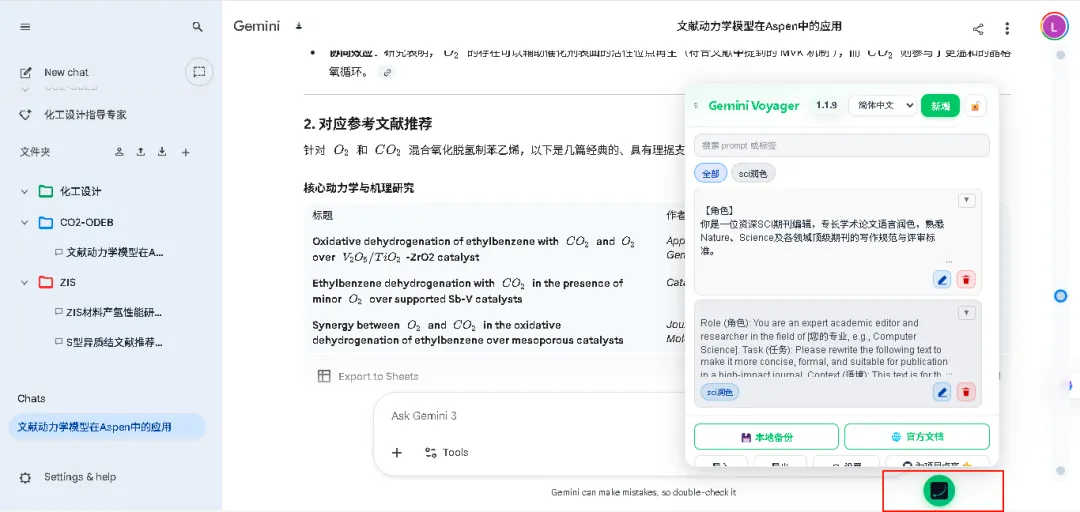Delete the 【角色】 prompt card
Viewport: 1080px width, 512px height.
[966, 280]
